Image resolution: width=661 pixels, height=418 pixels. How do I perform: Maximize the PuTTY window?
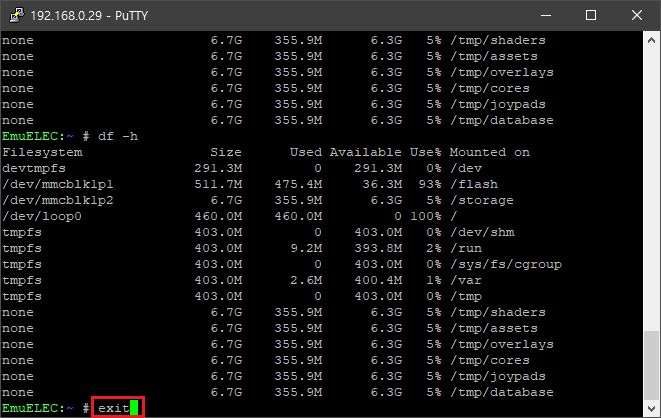(x=591, y=16)
